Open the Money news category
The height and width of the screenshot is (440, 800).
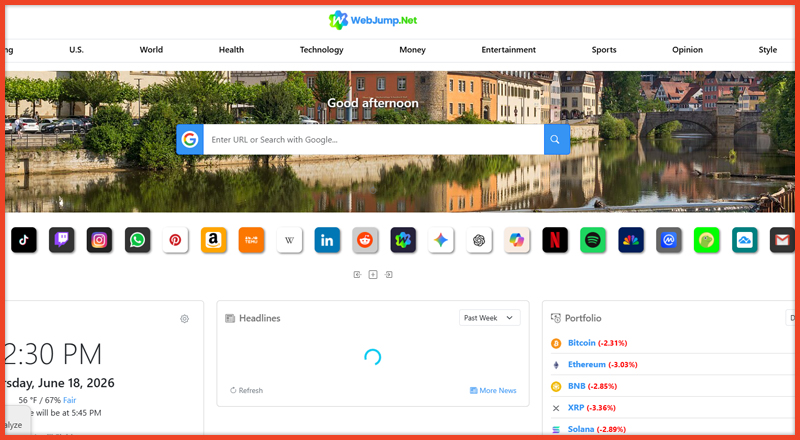tap(412, 50)
